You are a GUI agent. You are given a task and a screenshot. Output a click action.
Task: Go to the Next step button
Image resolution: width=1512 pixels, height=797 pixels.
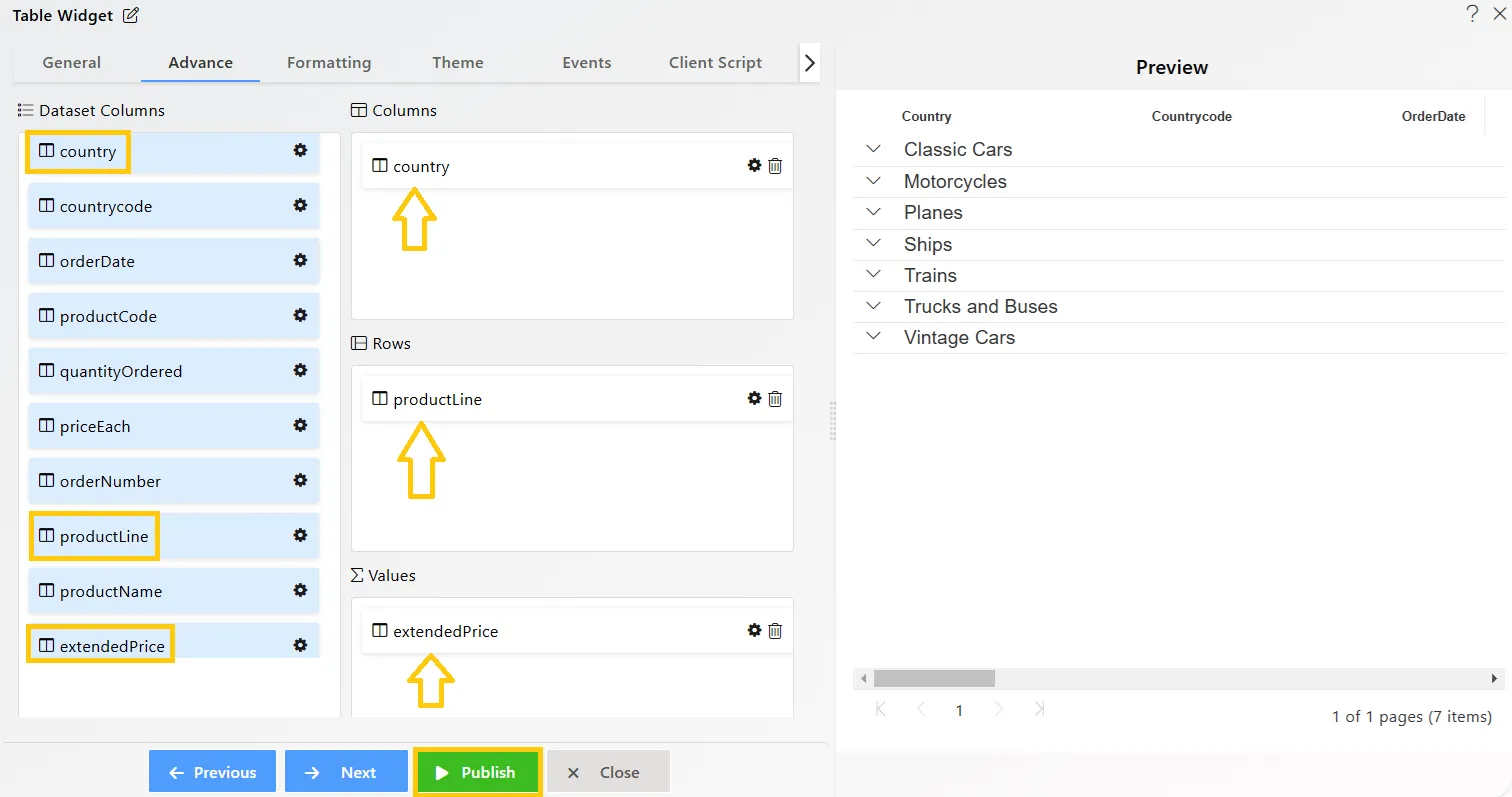click(x=346, y=772)
